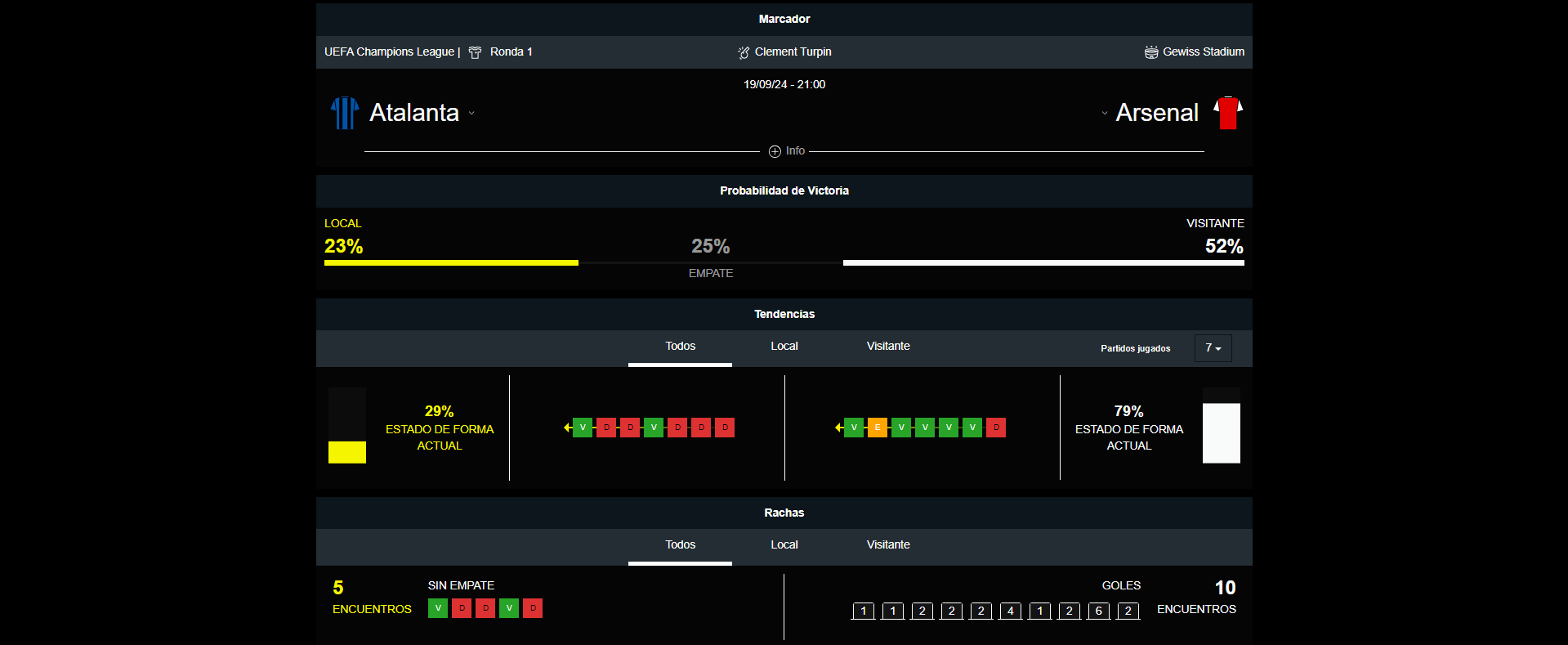Click the last red D in Arsenal form
Screen dimensions: 1568x645
996,428
